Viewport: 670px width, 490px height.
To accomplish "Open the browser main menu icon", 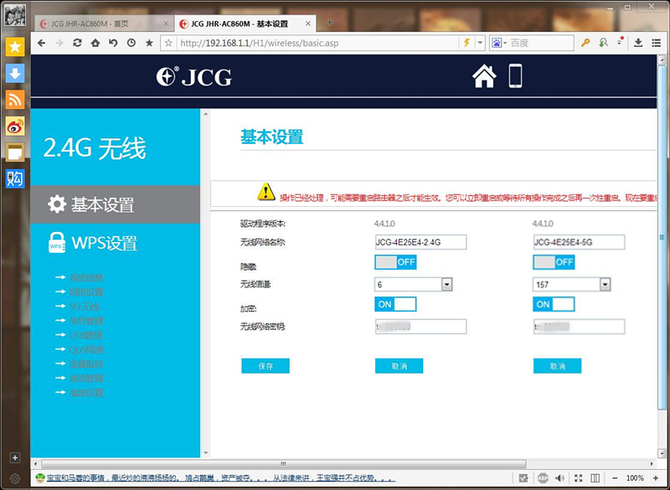I will pyautogui.click(x=656, y=43).
